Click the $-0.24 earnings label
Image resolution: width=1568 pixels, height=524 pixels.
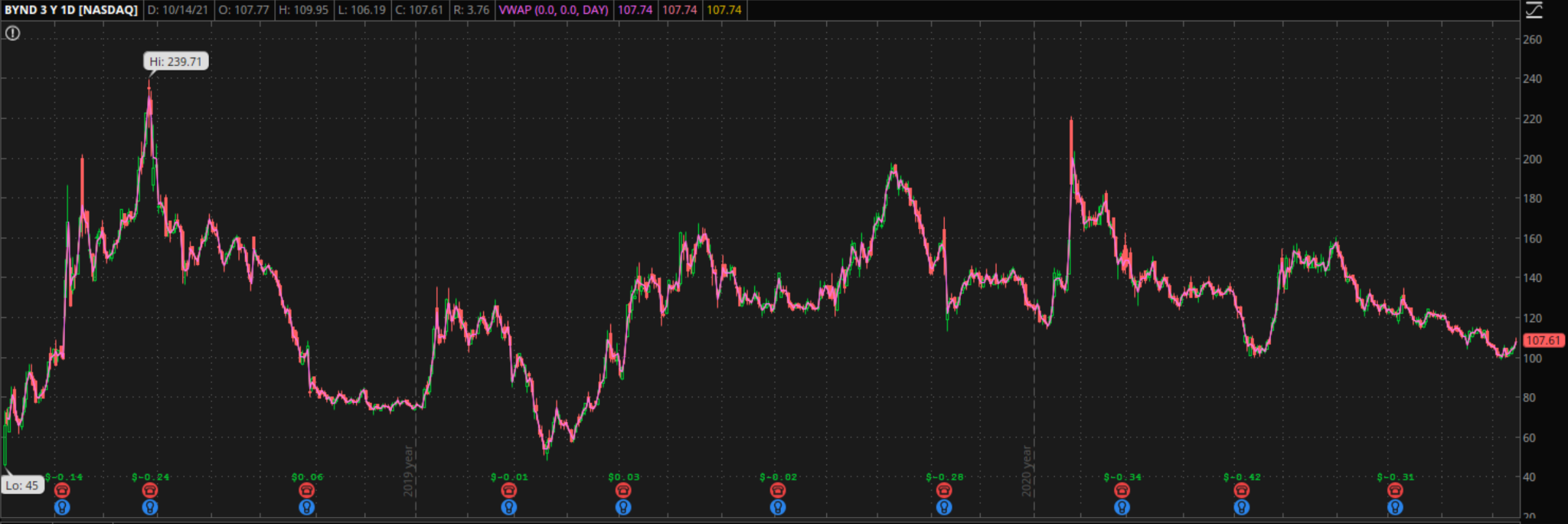[x=151, y=477]
